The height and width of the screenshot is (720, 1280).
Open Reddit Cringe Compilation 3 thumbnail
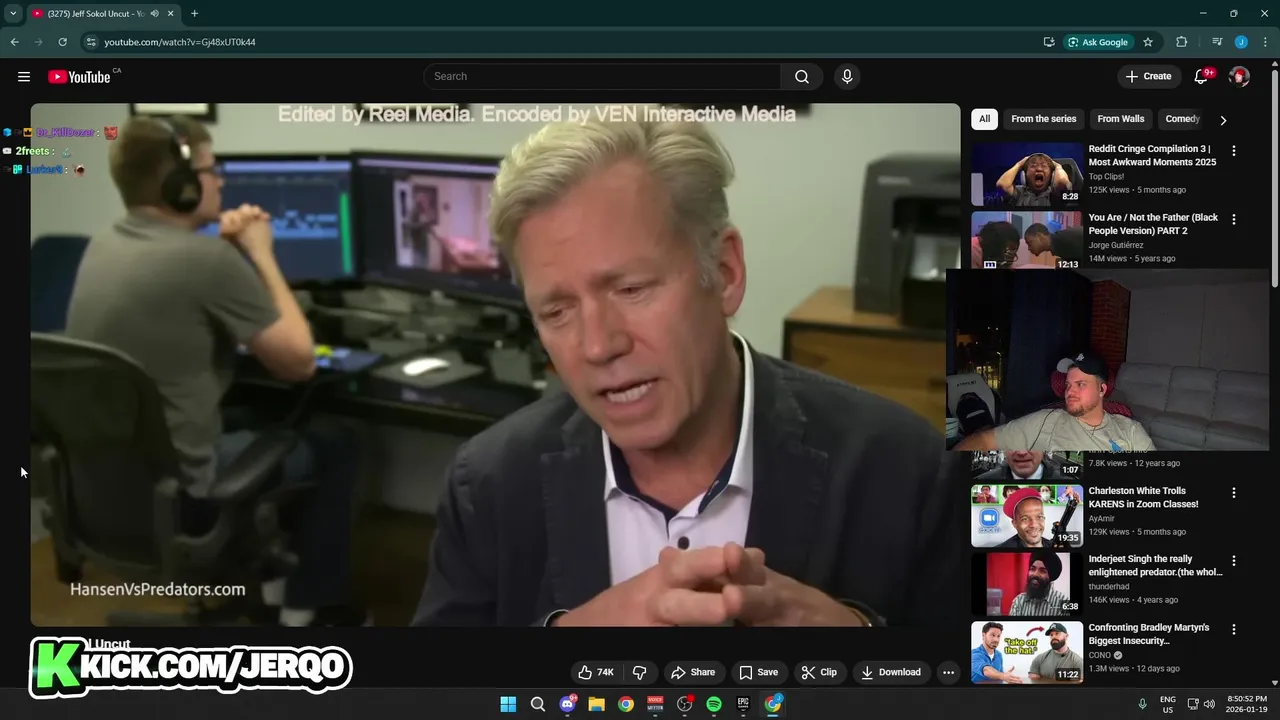(1027, 173)
